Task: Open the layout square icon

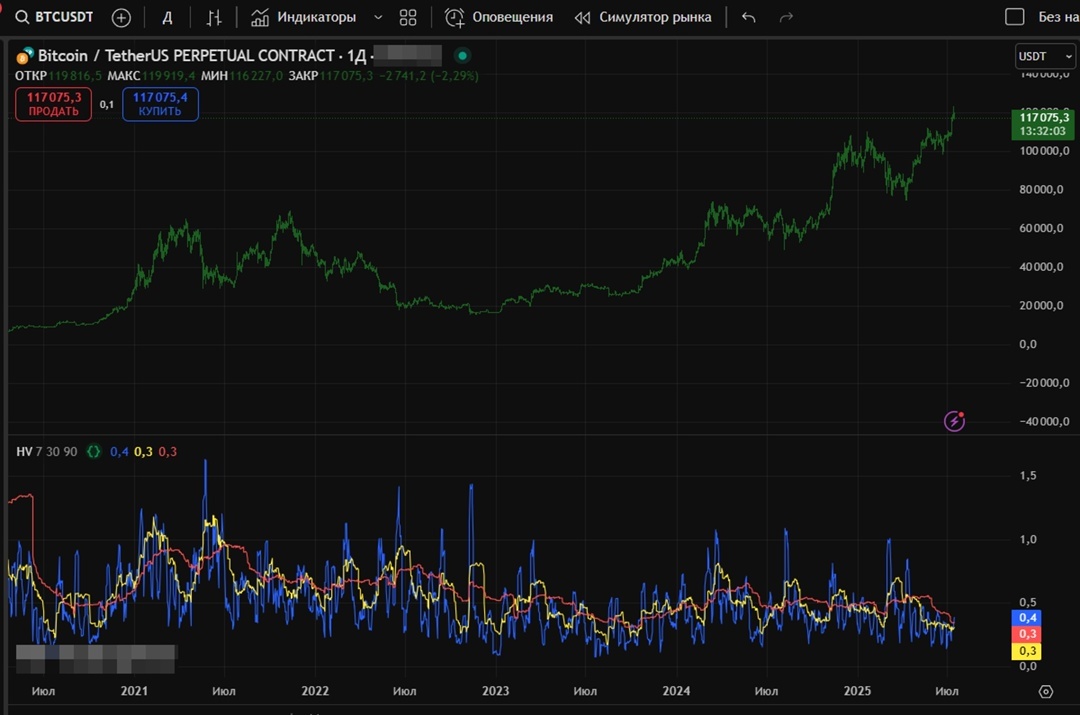Action: click(x=1015, y=17)
